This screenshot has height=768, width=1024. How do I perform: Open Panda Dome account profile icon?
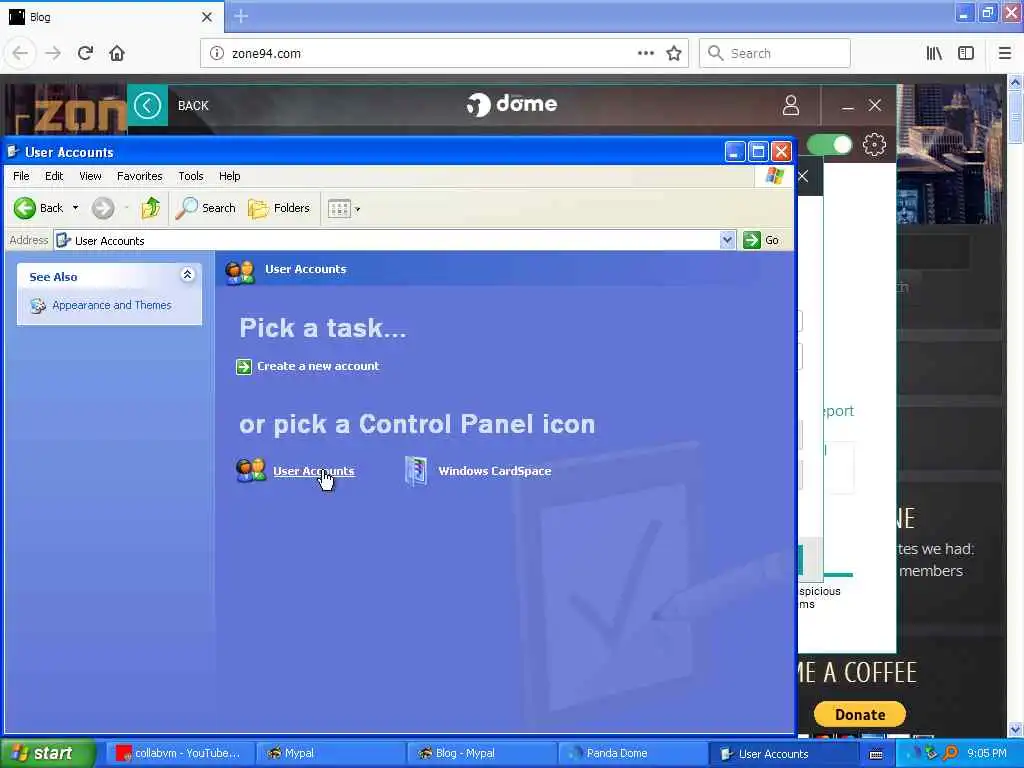791,105
